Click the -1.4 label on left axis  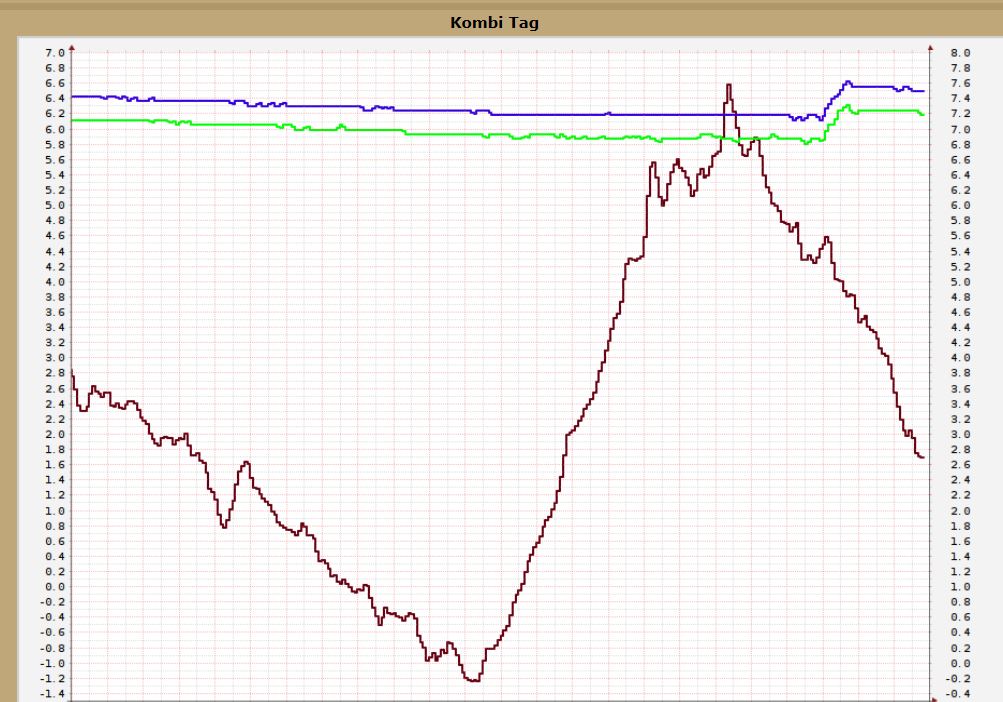(x=52, y=693)
